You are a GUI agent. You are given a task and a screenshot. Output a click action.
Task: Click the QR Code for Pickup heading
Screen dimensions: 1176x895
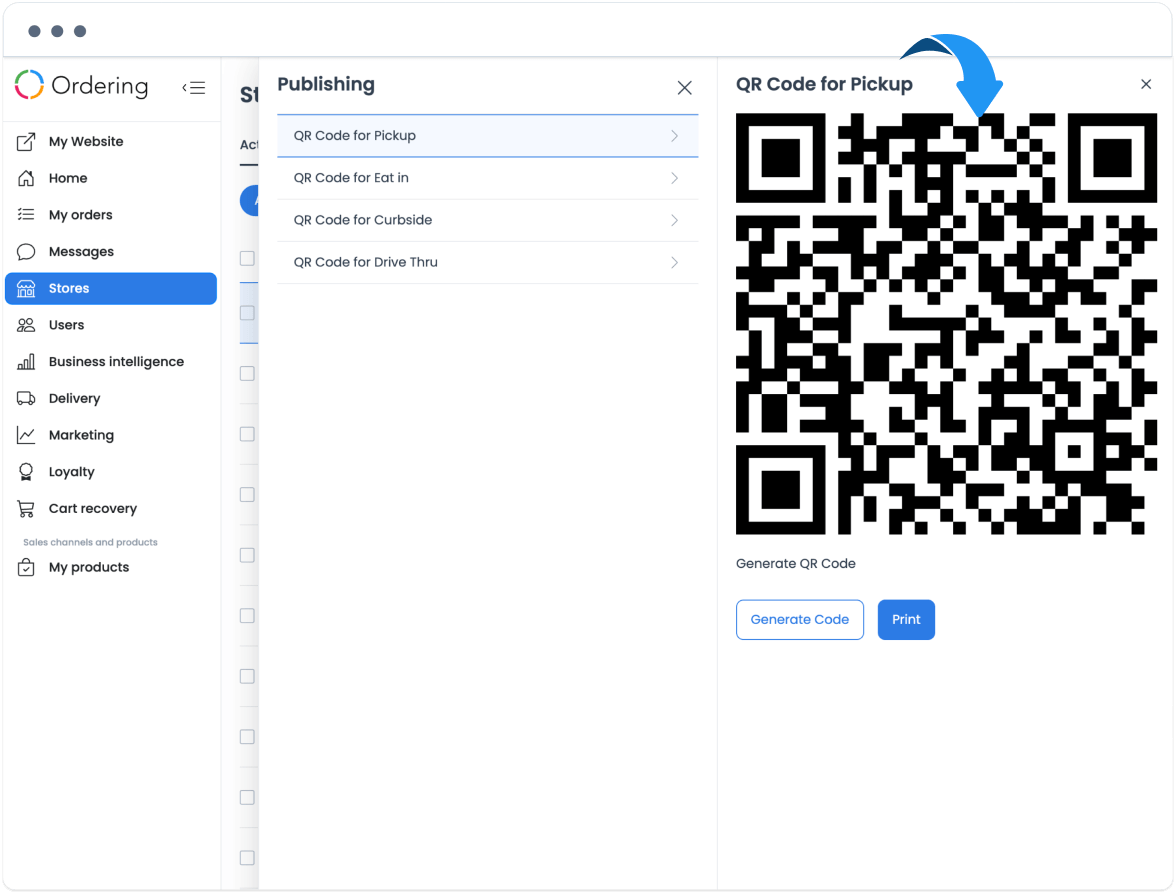coord(824,84)
